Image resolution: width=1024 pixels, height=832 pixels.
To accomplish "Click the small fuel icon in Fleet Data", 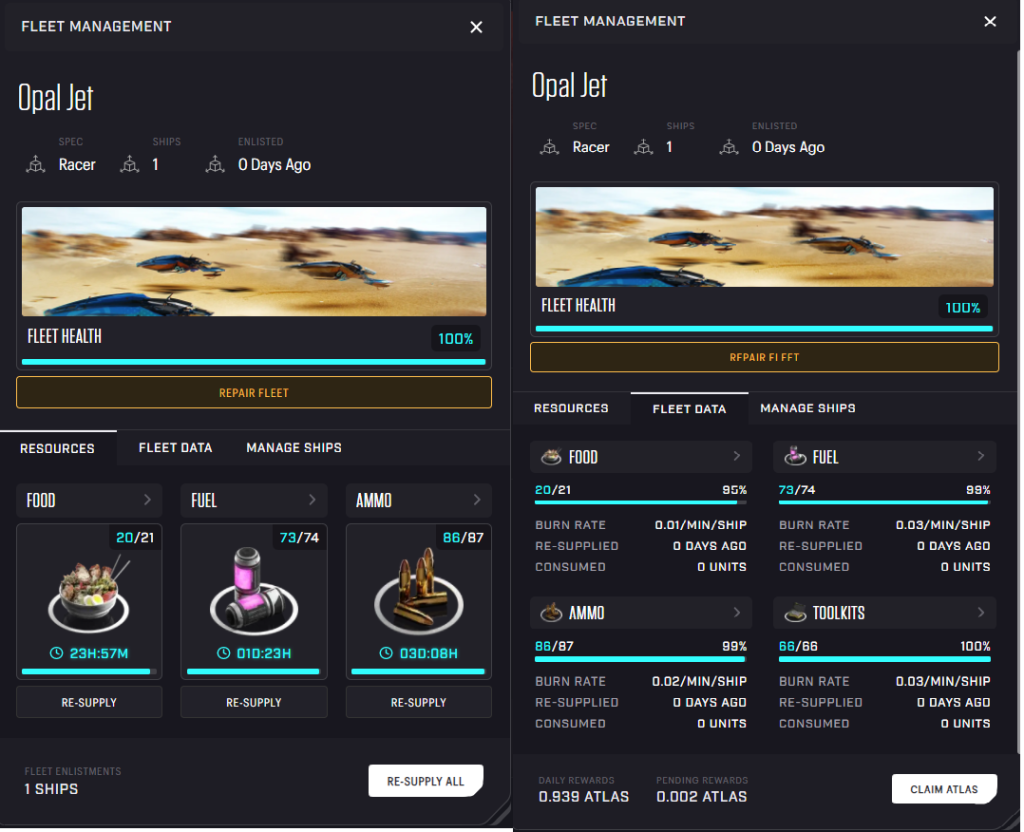I will 796,457.
